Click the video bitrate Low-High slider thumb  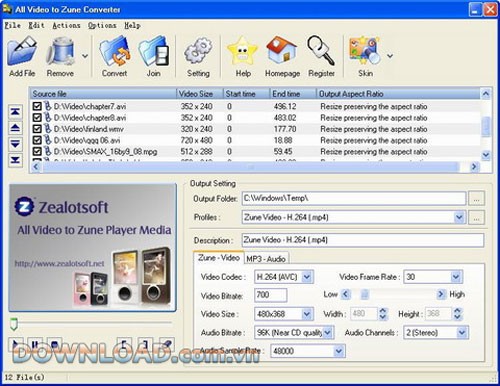point(365,294)
